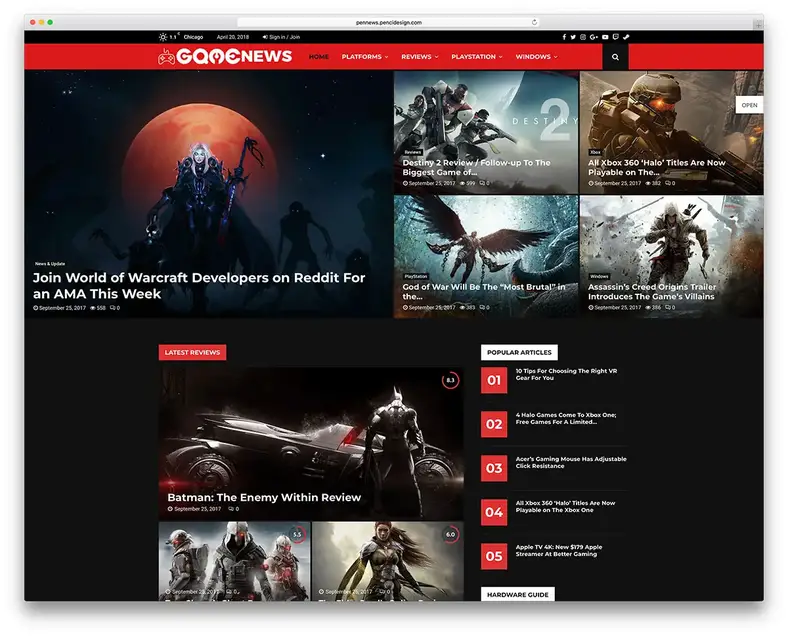Click popular article number 01 box
The image size is (788, 636).
(494, 380)
